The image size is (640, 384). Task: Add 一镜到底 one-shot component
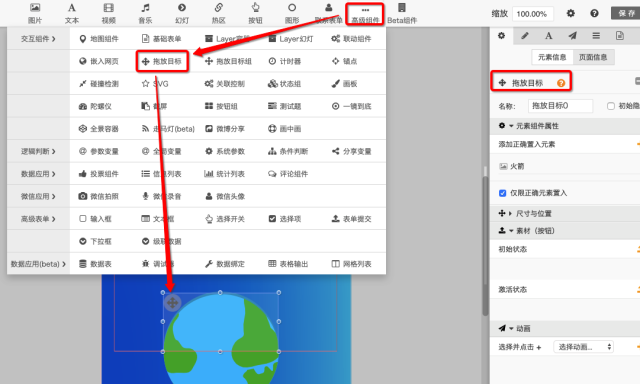coord(351,106)
